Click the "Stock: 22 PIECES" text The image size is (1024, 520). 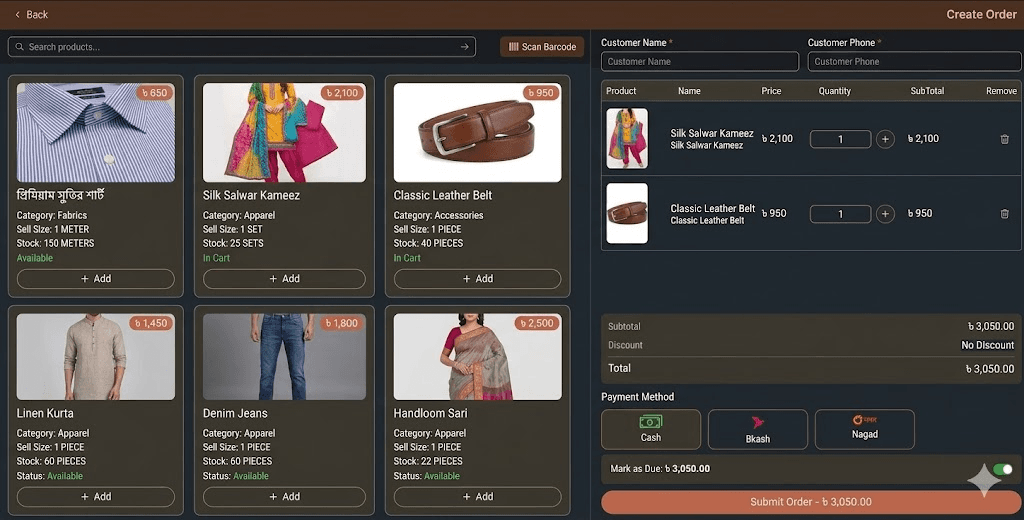tap(428, 461)
